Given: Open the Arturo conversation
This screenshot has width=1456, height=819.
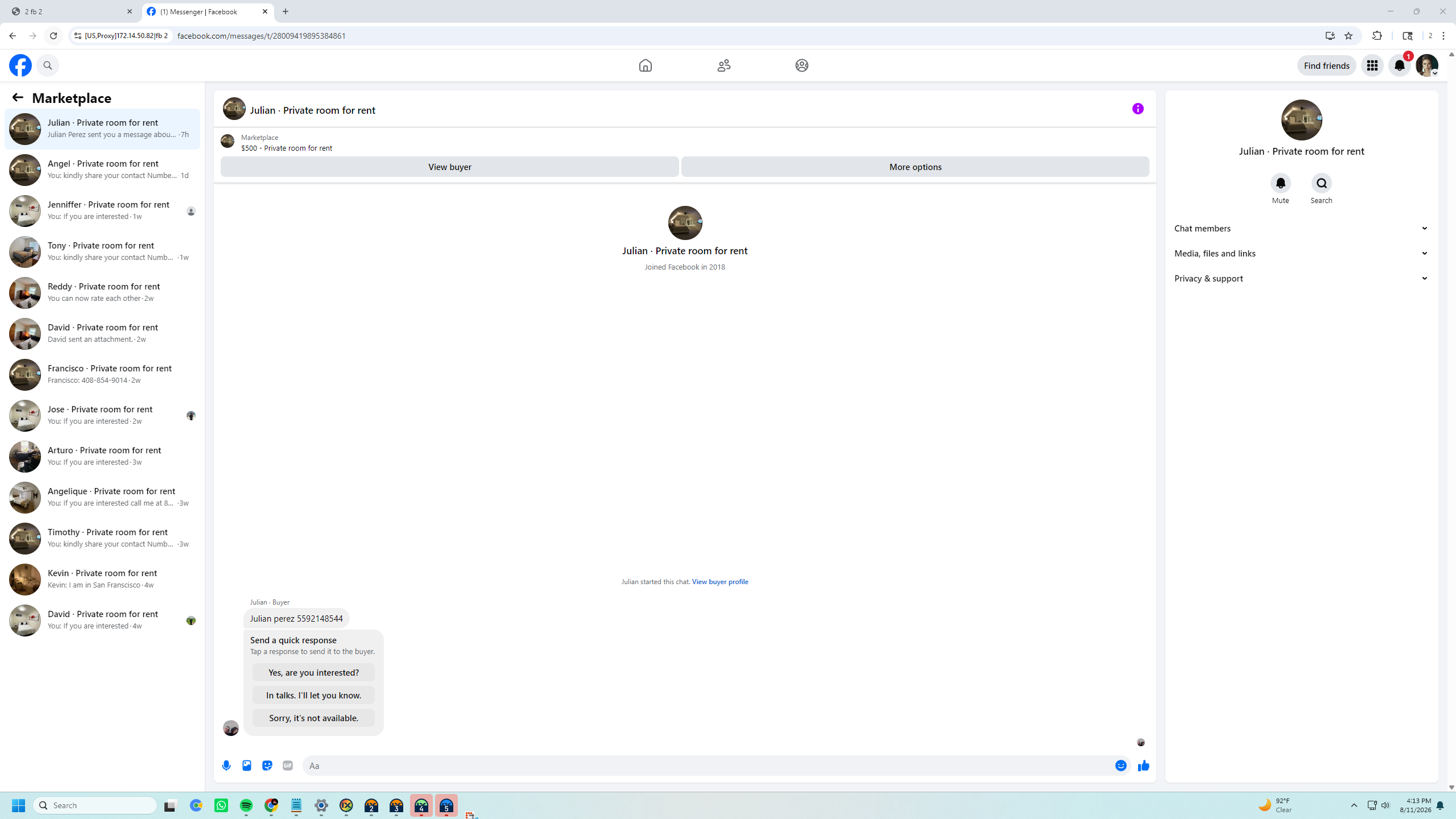Looking at the screenshot, I should (102, 456).
